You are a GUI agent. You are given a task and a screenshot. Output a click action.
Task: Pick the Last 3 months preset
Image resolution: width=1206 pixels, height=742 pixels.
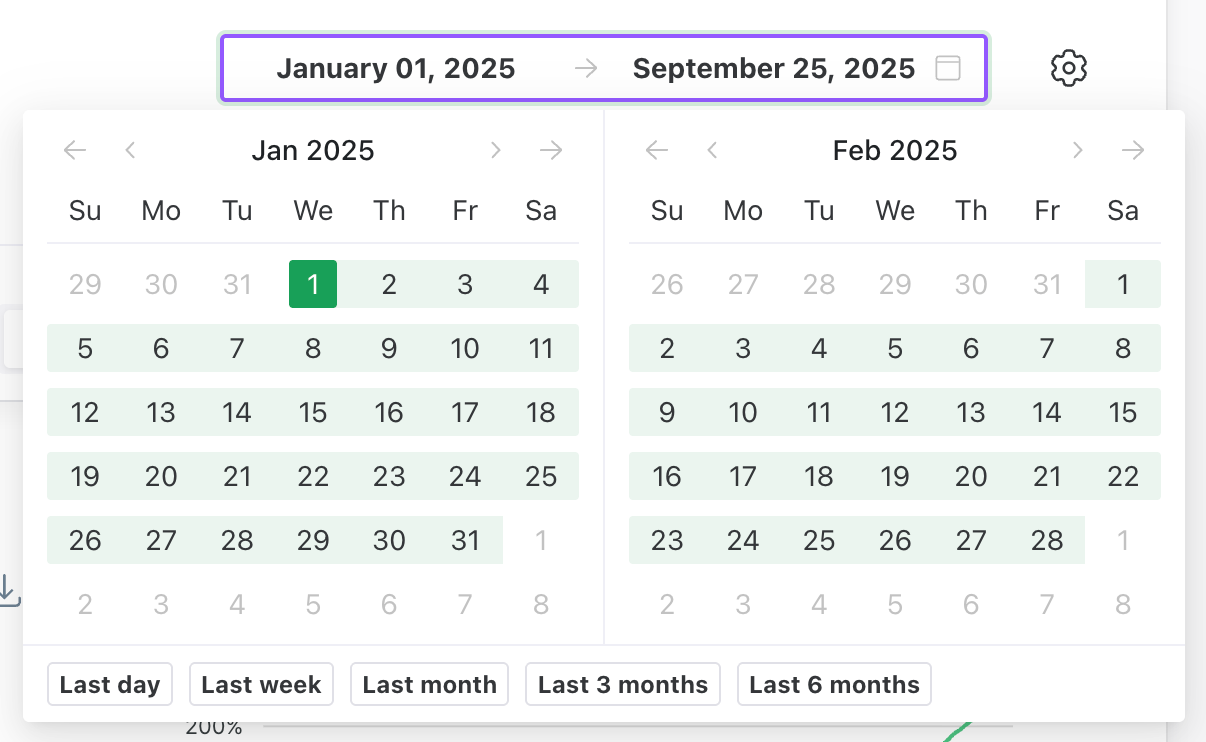click(622, 685)
